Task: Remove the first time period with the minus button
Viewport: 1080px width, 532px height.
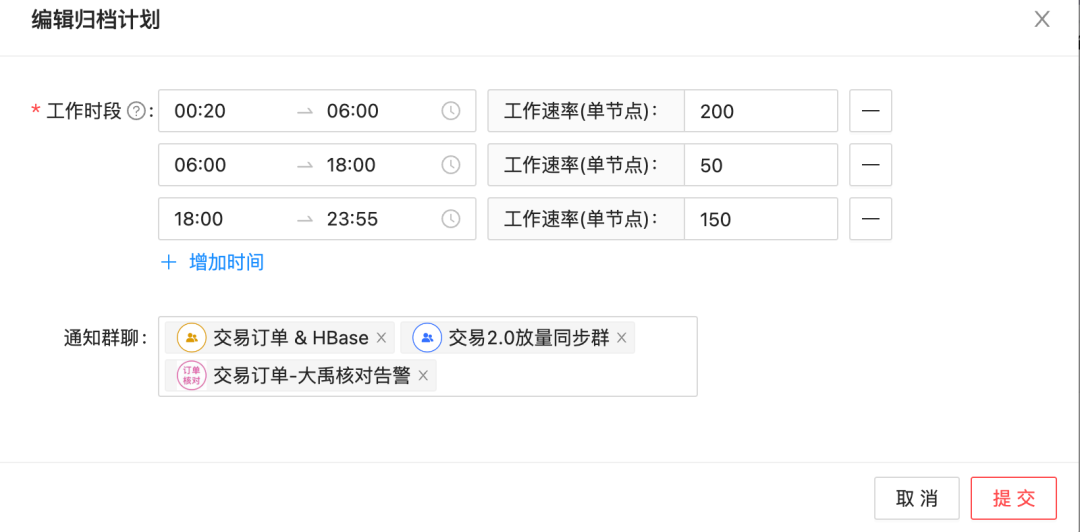Action: tap(871, 110)
